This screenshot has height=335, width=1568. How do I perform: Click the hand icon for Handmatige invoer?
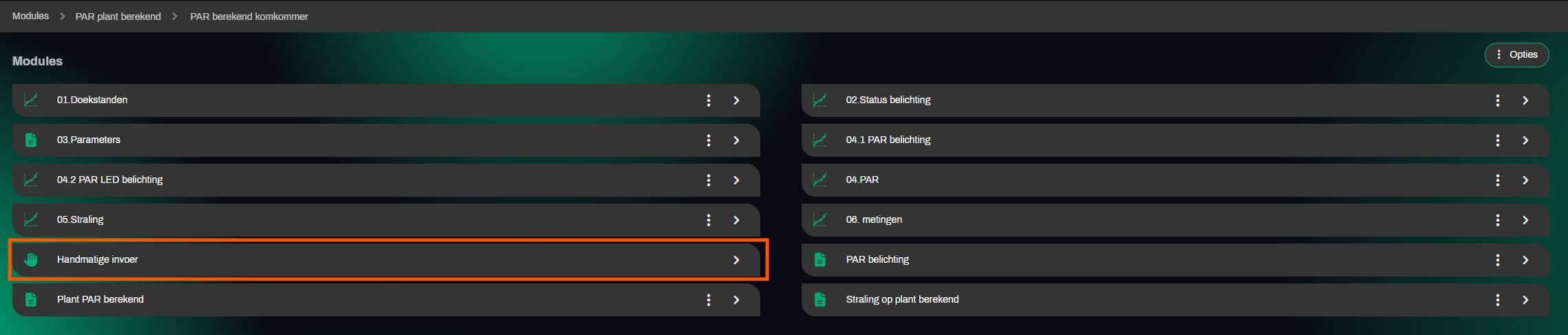(x=31, y=260)
